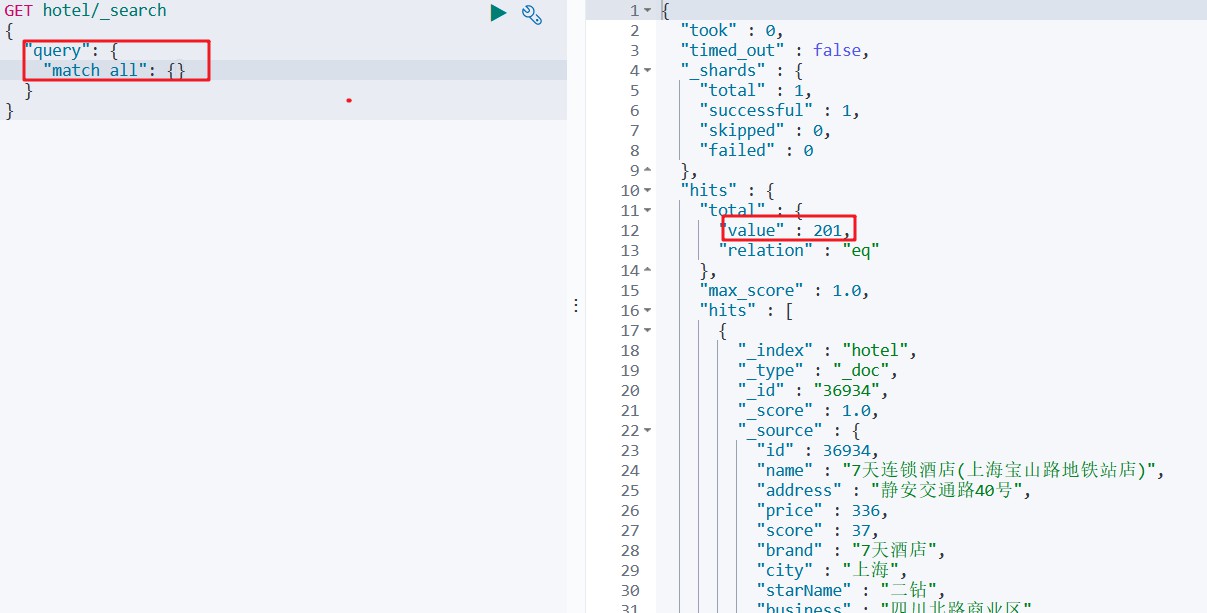
Task: Click the "brand" : "7天酒店" line
Action: pyautogui.click(x=851, y=550)
